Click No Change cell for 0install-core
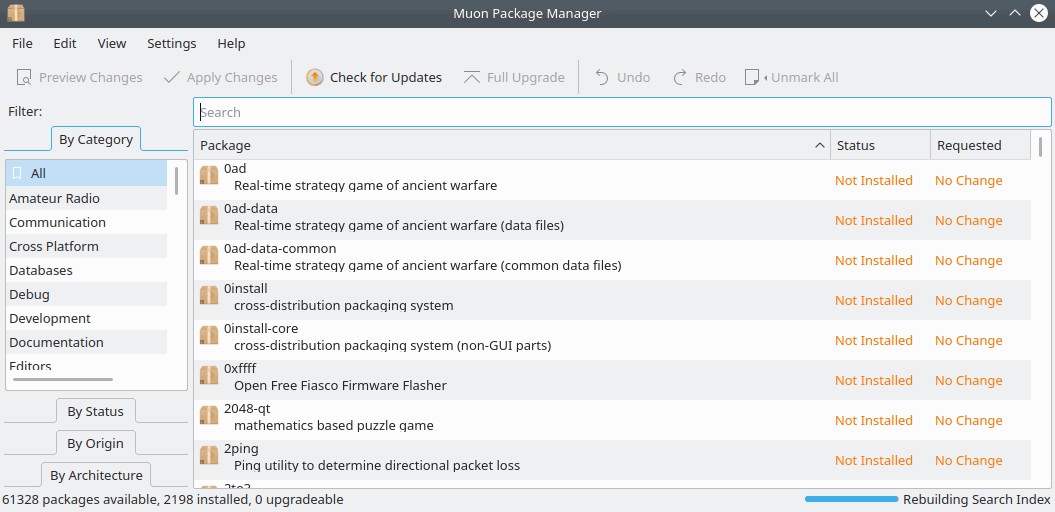This screenshot has width=1055, height=512. [969, 340]
